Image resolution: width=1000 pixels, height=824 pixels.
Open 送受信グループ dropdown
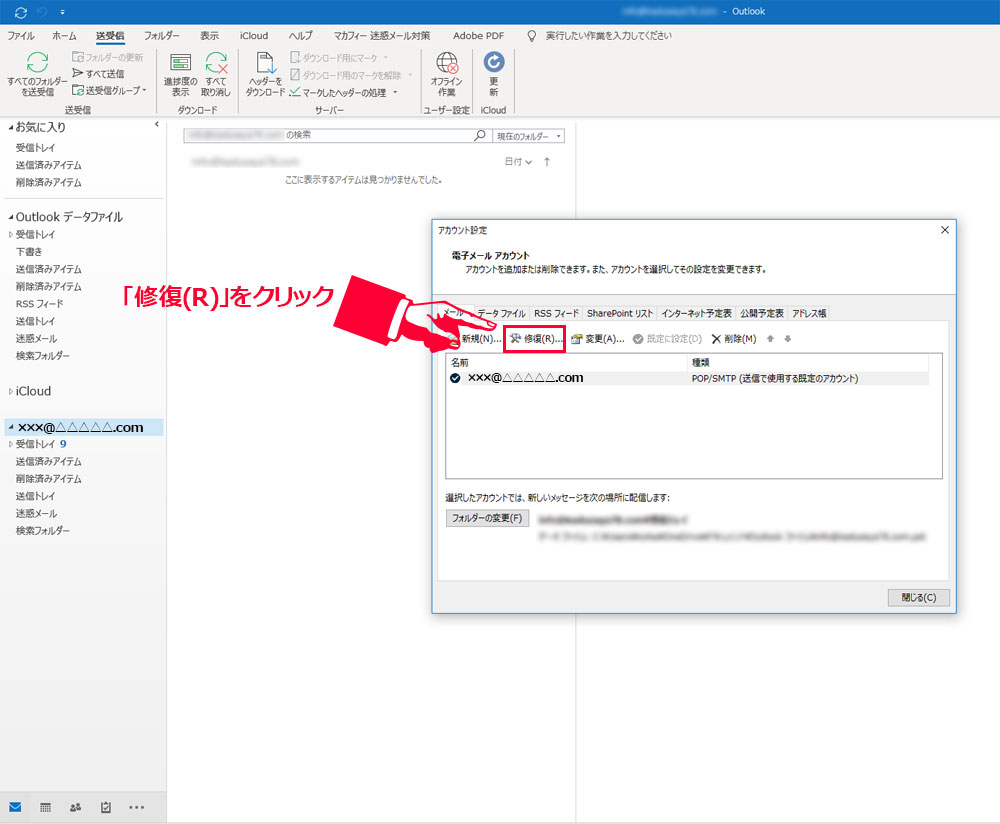tap(109, 91)
